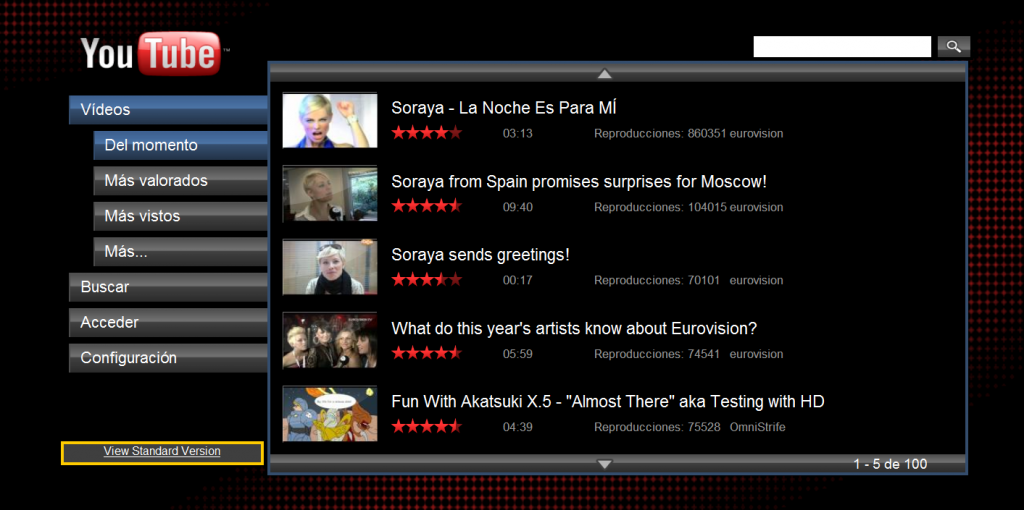Click the 04:39 duration text
This screenshot has width=1024, height=510.
pos(517,428)
